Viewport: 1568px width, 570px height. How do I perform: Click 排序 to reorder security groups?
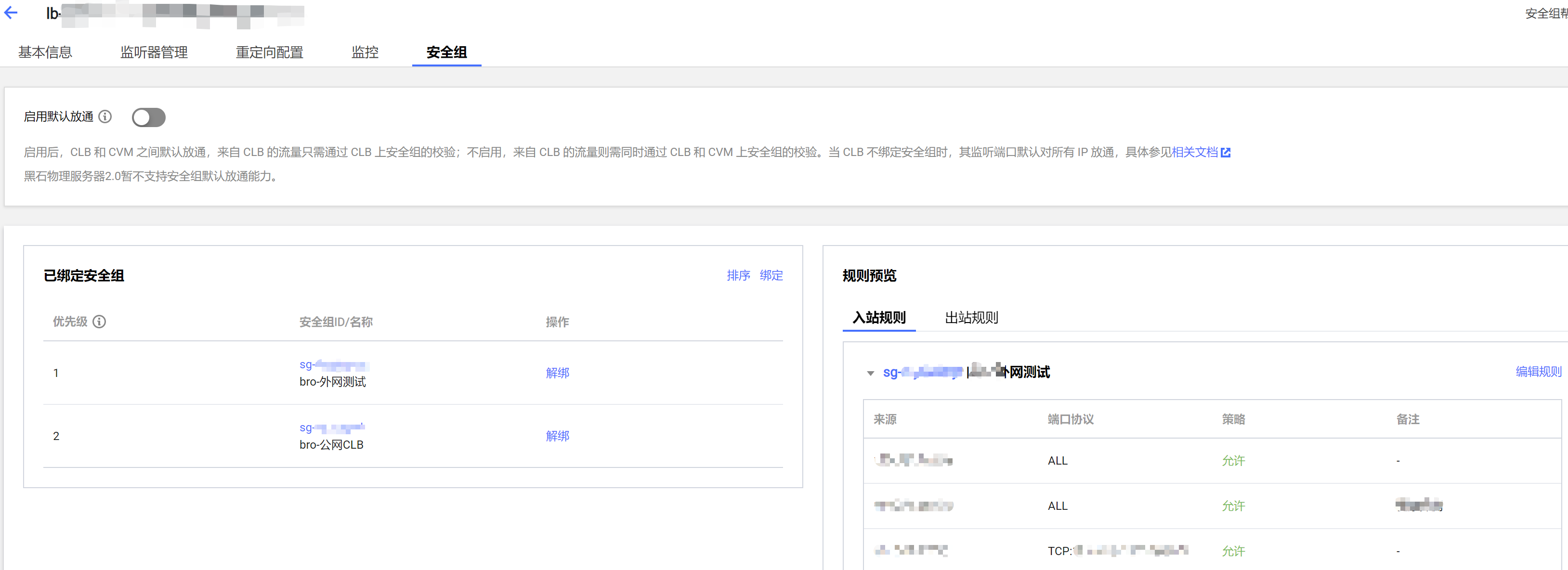(x=738, y=275)
